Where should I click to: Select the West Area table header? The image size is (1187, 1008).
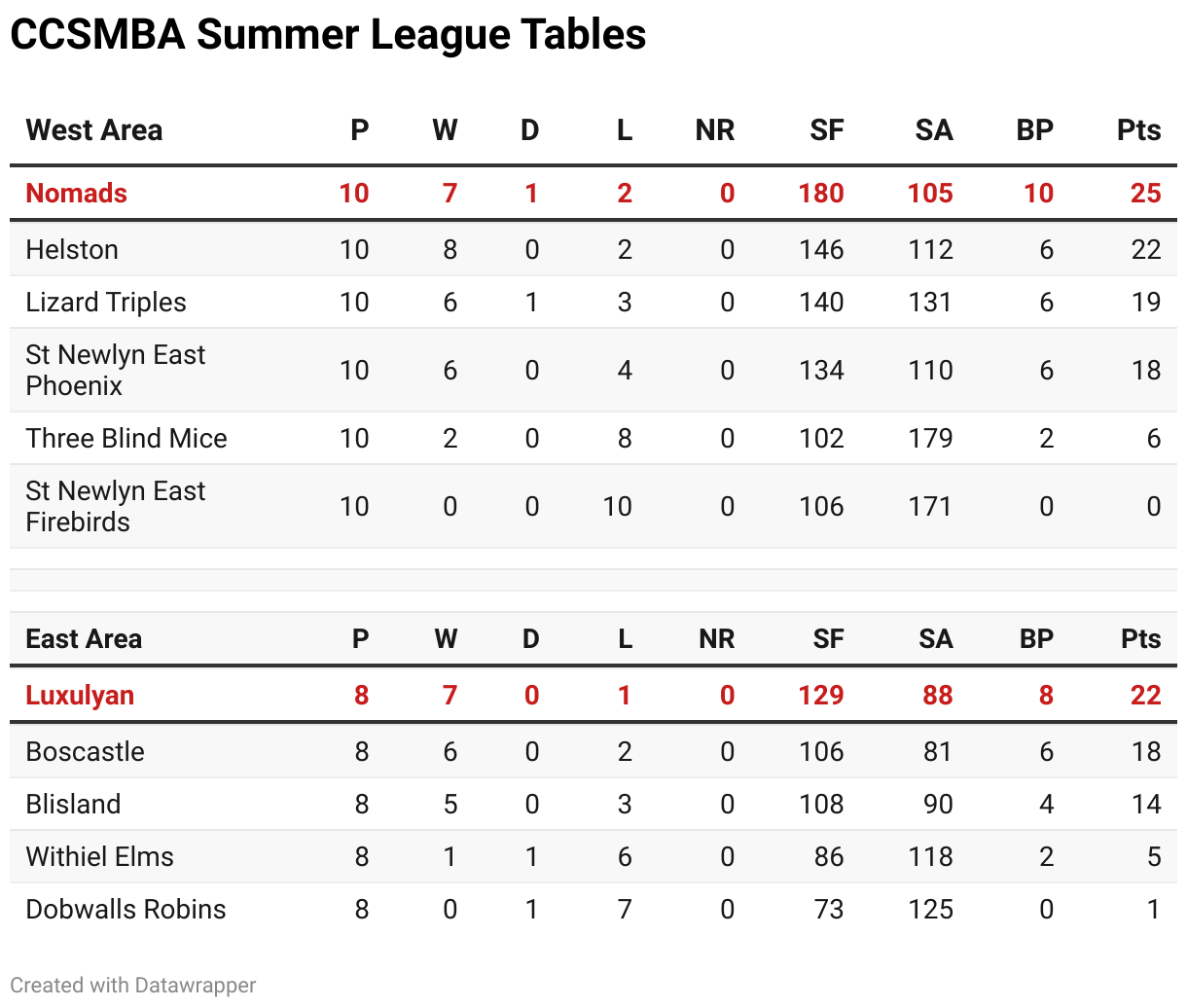coord(94,130)
